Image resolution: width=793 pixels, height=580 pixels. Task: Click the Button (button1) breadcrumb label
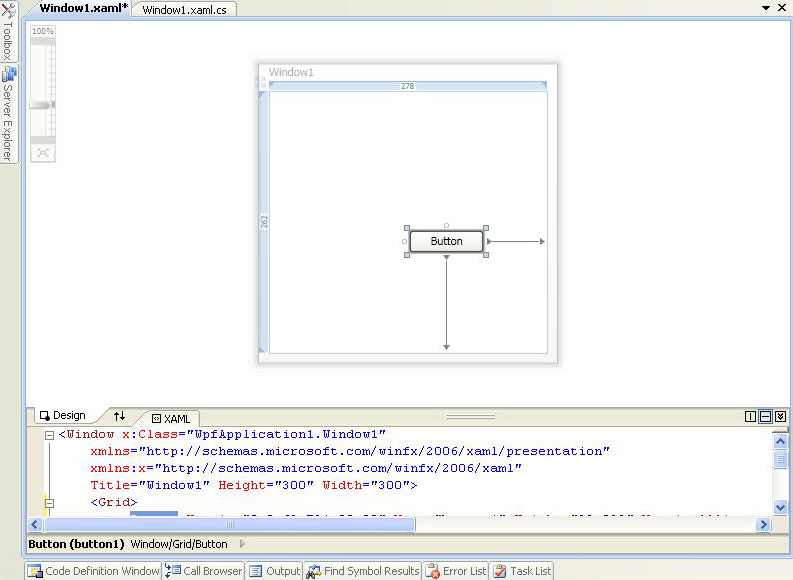click(76, 544)
